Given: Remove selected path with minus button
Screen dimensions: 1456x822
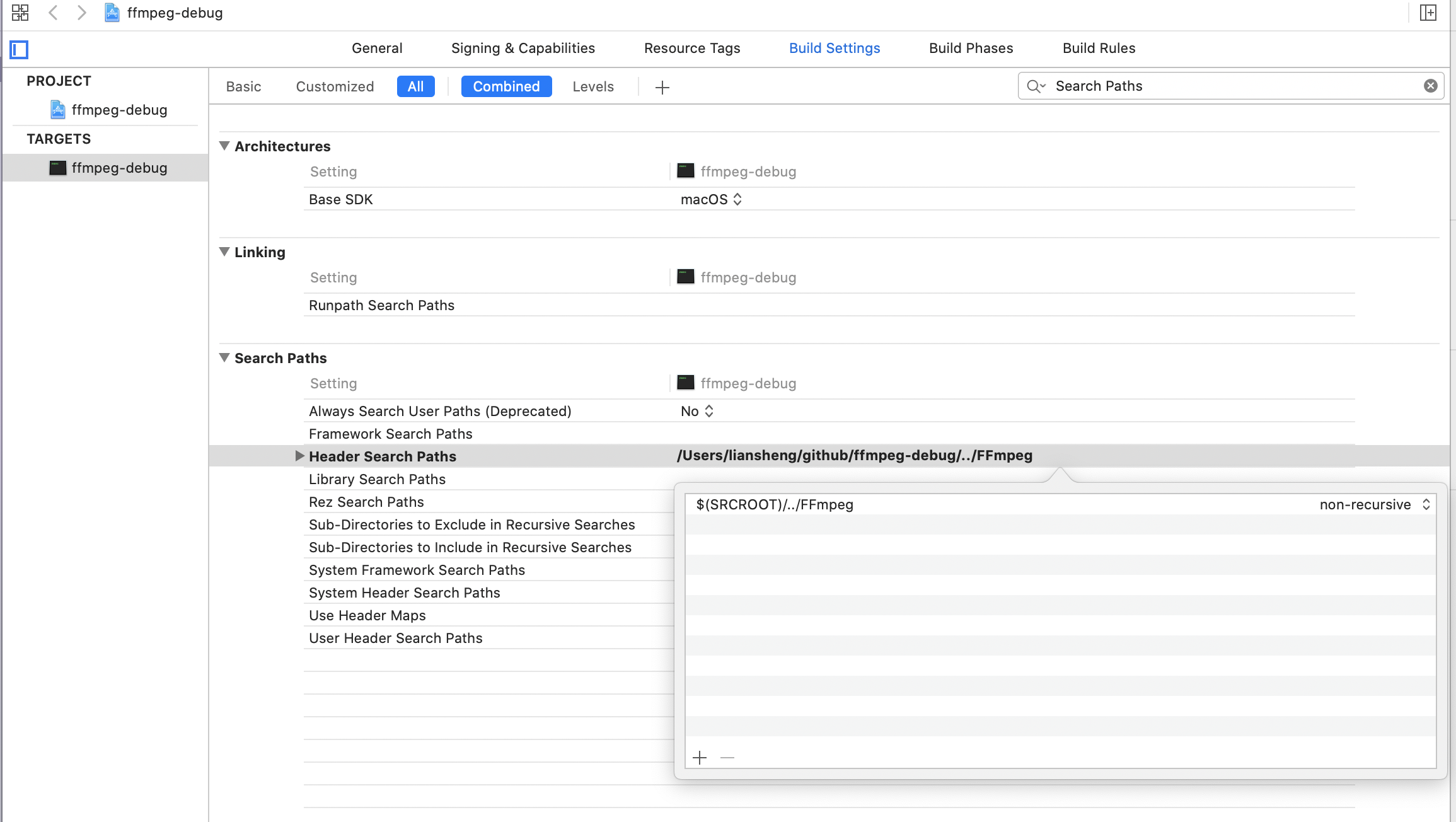Looking at the screenshot, I should pyautogui.click(x=727, y=758).
